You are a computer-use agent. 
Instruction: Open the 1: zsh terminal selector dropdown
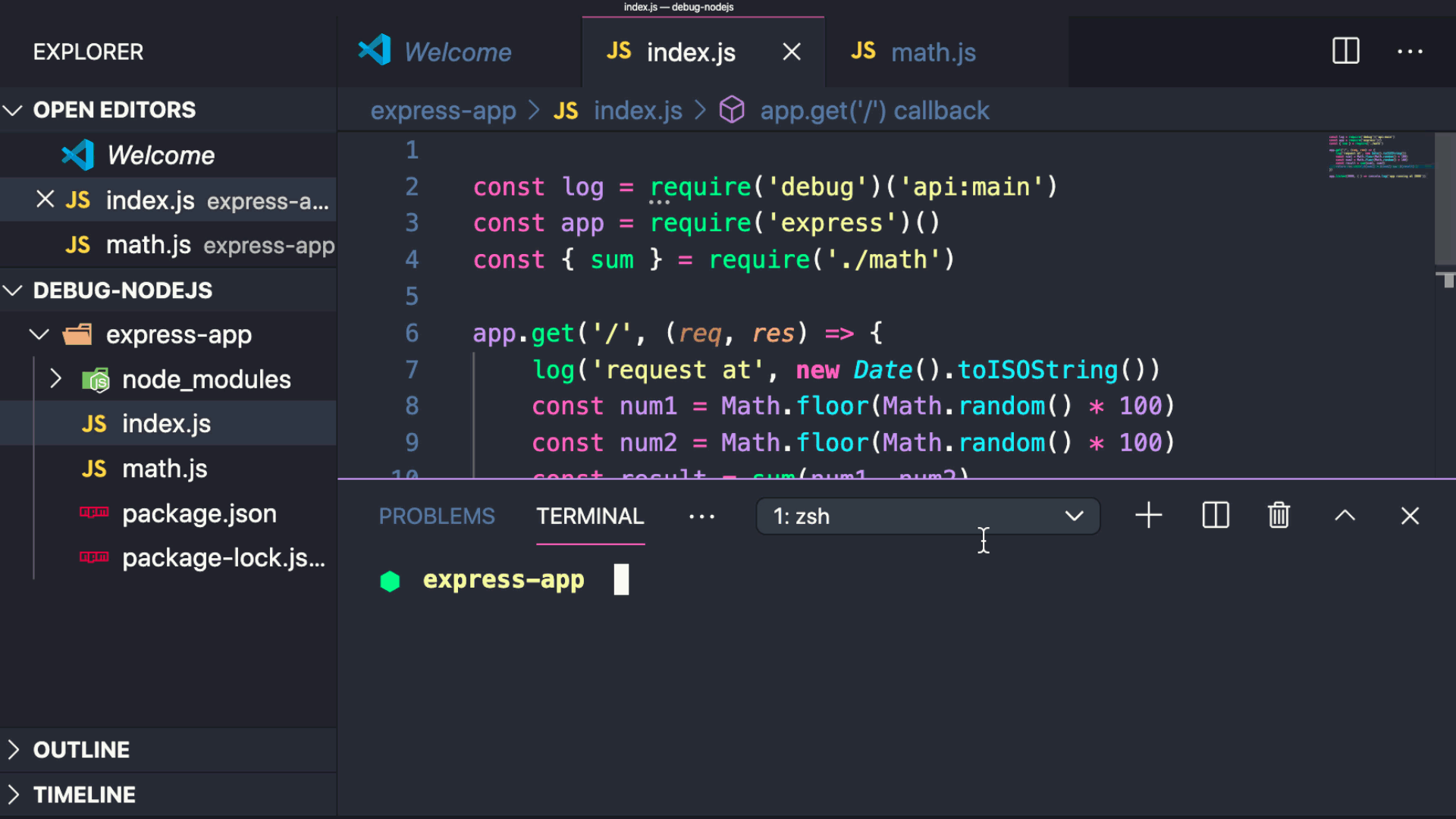(x=927, y=516)
